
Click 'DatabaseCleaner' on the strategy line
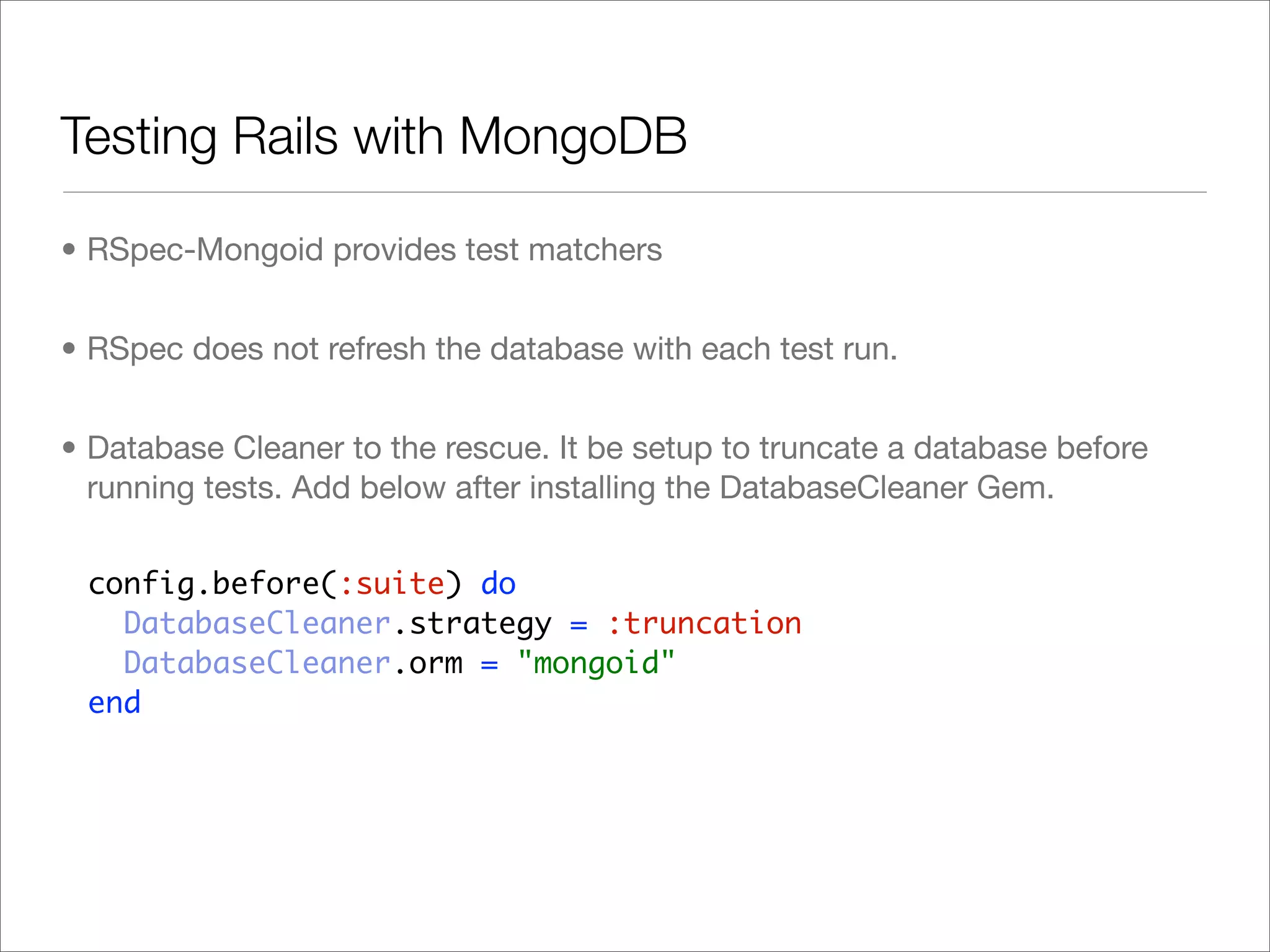(x=257, y=624)
